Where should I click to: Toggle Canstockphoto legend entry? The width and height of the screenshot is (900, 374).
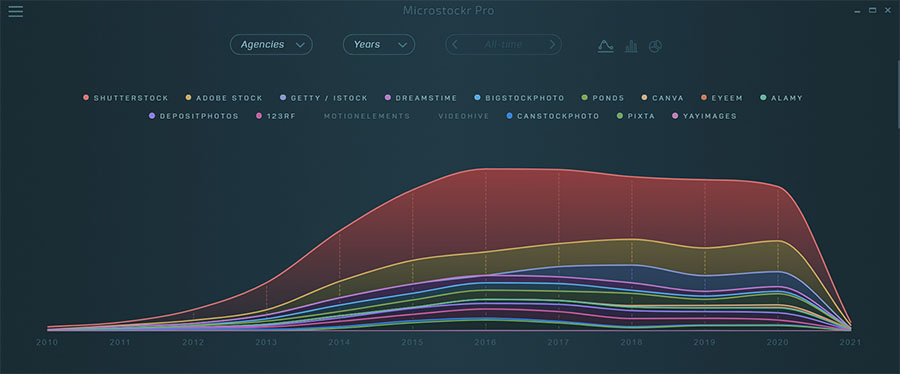pos(552,116)
